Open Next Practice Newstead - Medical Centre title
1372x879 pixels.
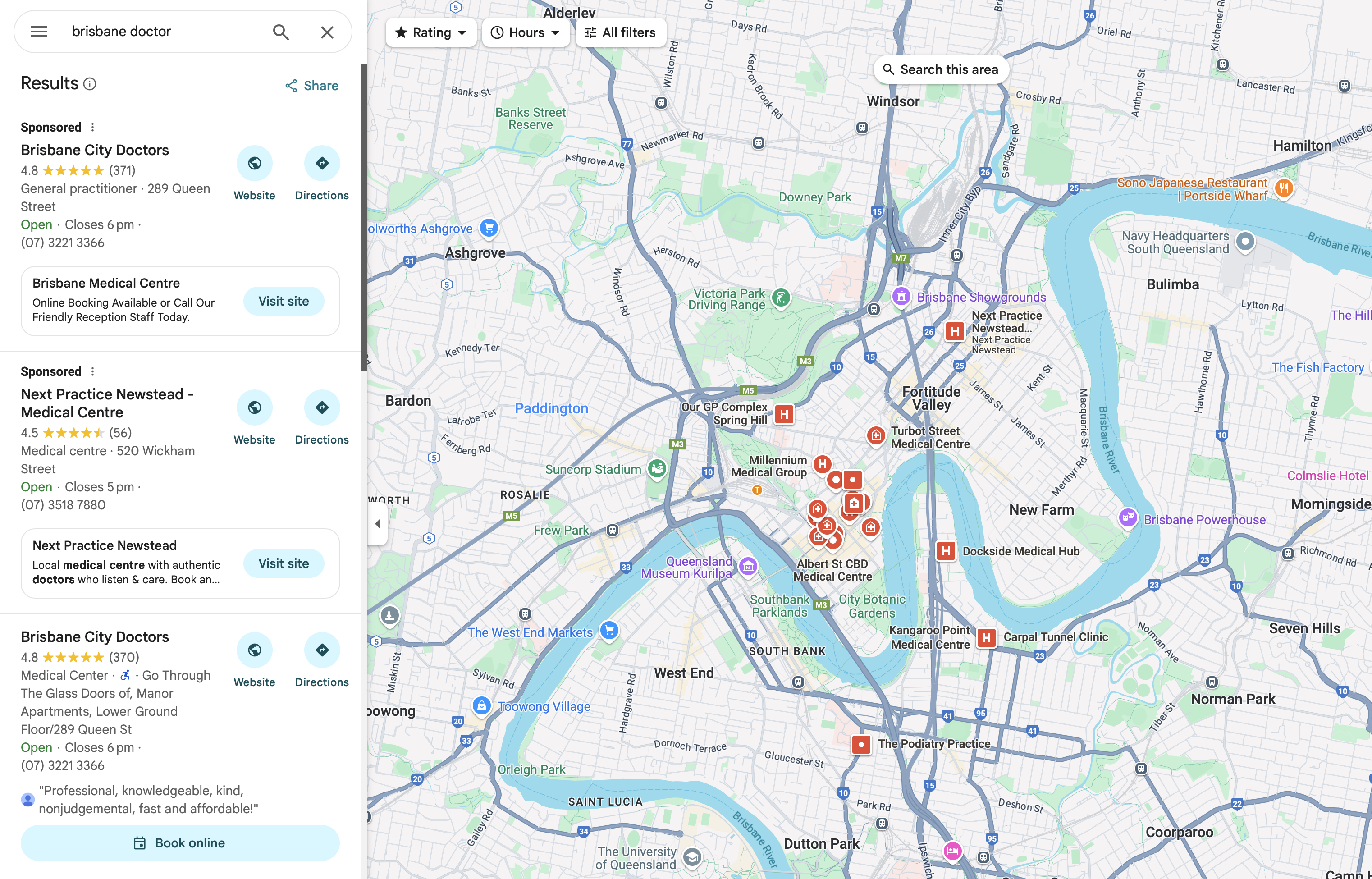click(x=107, y=403)
